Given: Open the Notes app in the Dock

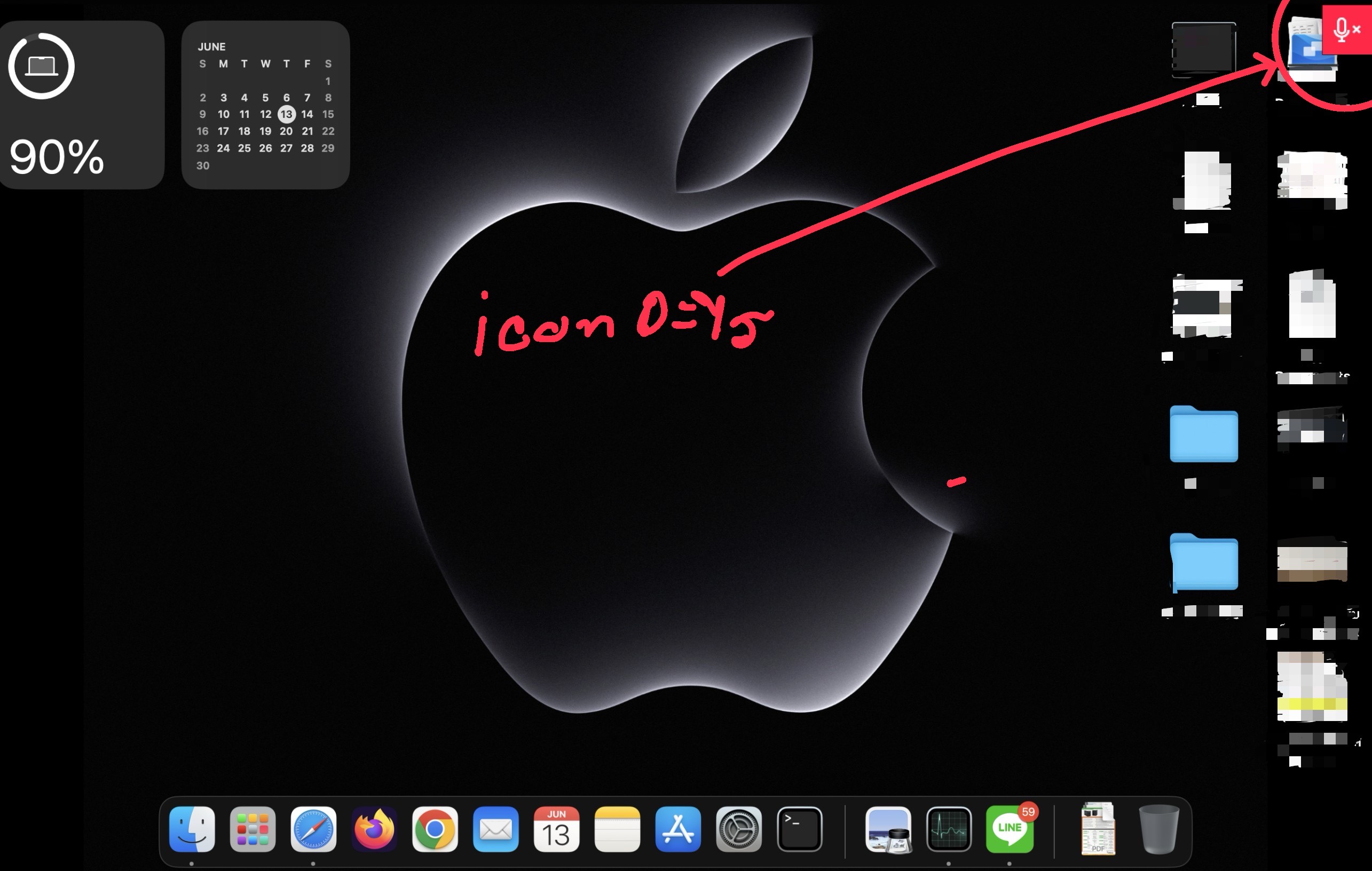Looking at the screenshot, I should pyautogui.click(x=617, y=829).
